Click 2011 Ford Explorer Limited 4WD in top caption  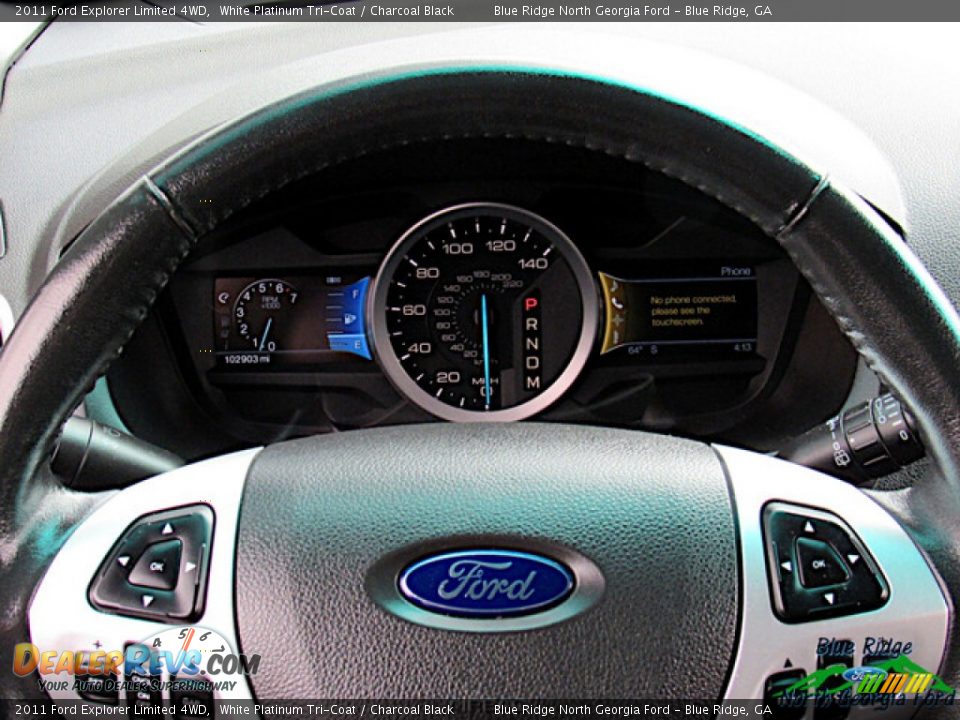pos(111,10)
